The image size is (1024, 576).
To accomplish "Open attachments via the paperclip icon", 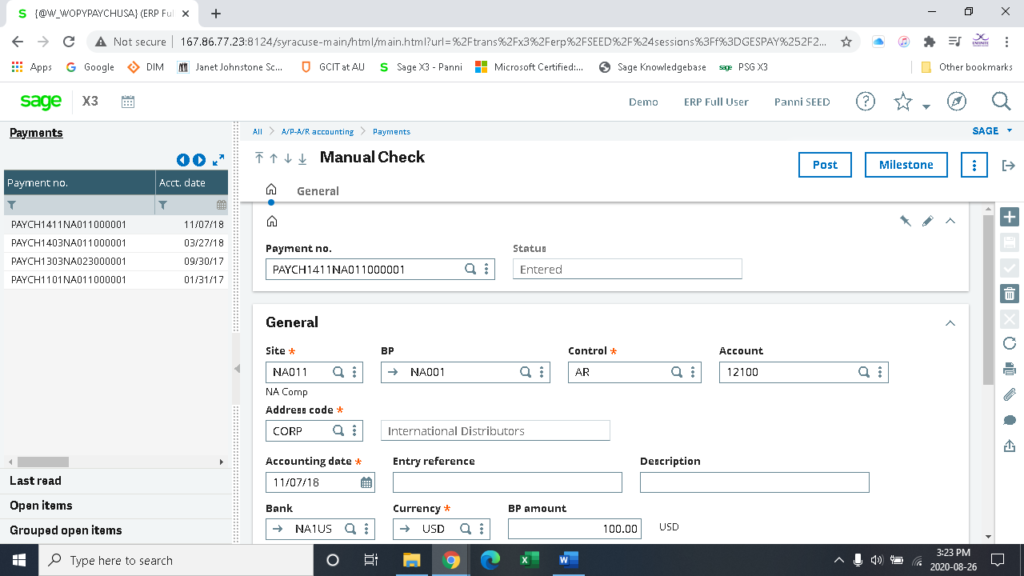I will (x=1009, y=394).
